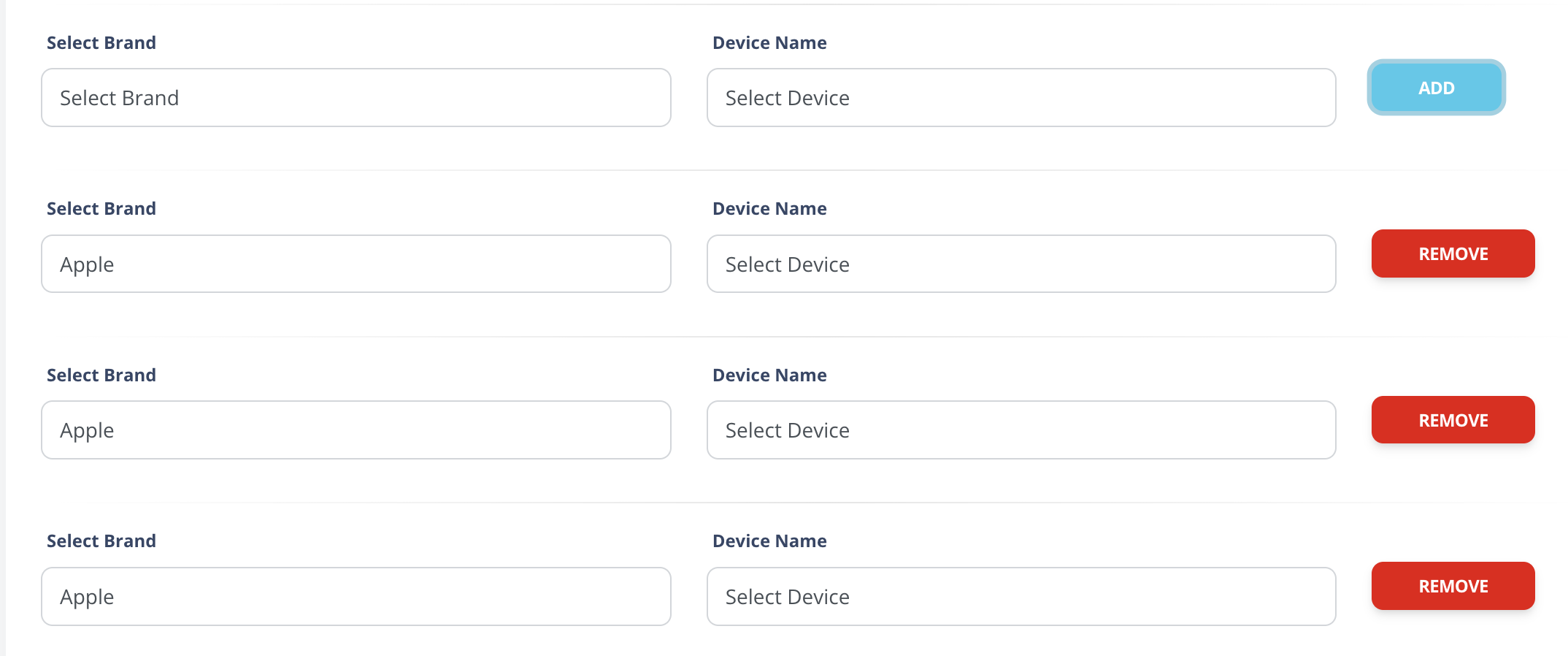This screenshot has height=656, width=1568.
Task: Open the Apple brand dropdown in third row
Action: click(x=356, y=430)
